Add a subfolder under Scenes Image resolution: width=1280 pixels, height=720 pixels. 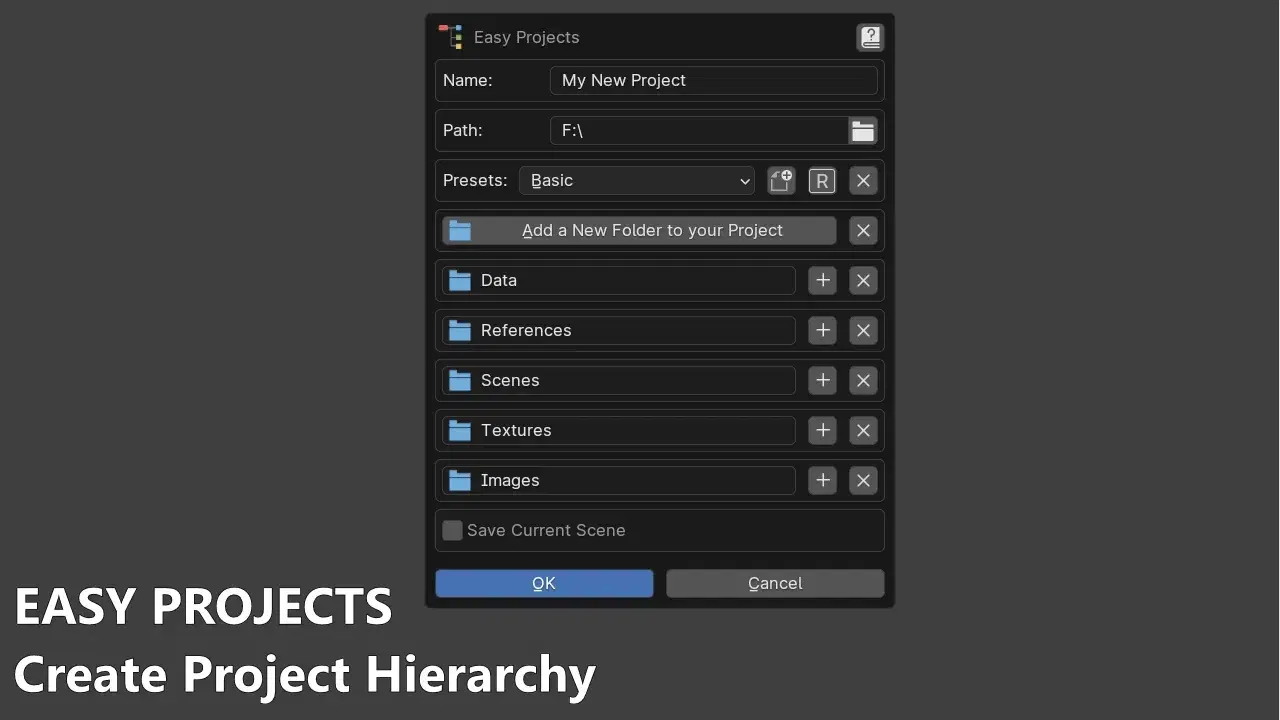click(x=822, y=380)
